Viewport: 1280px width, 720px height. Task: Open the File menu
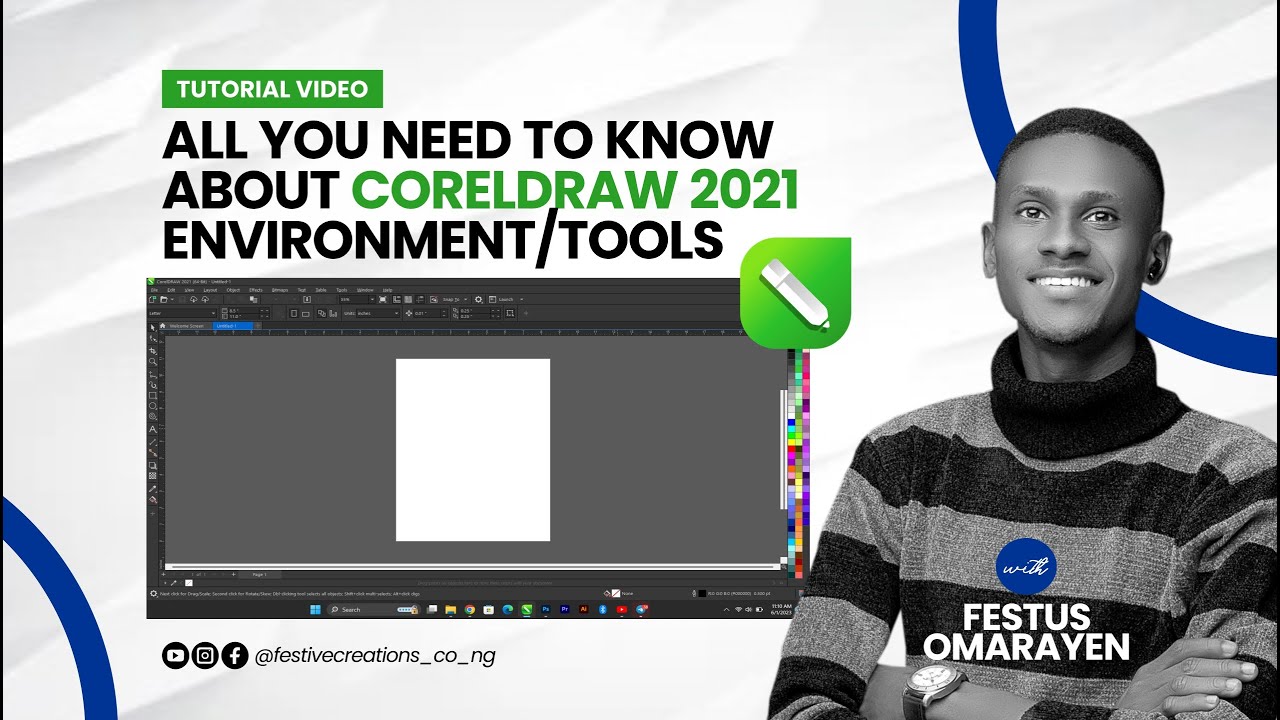[x=154, y=290]
